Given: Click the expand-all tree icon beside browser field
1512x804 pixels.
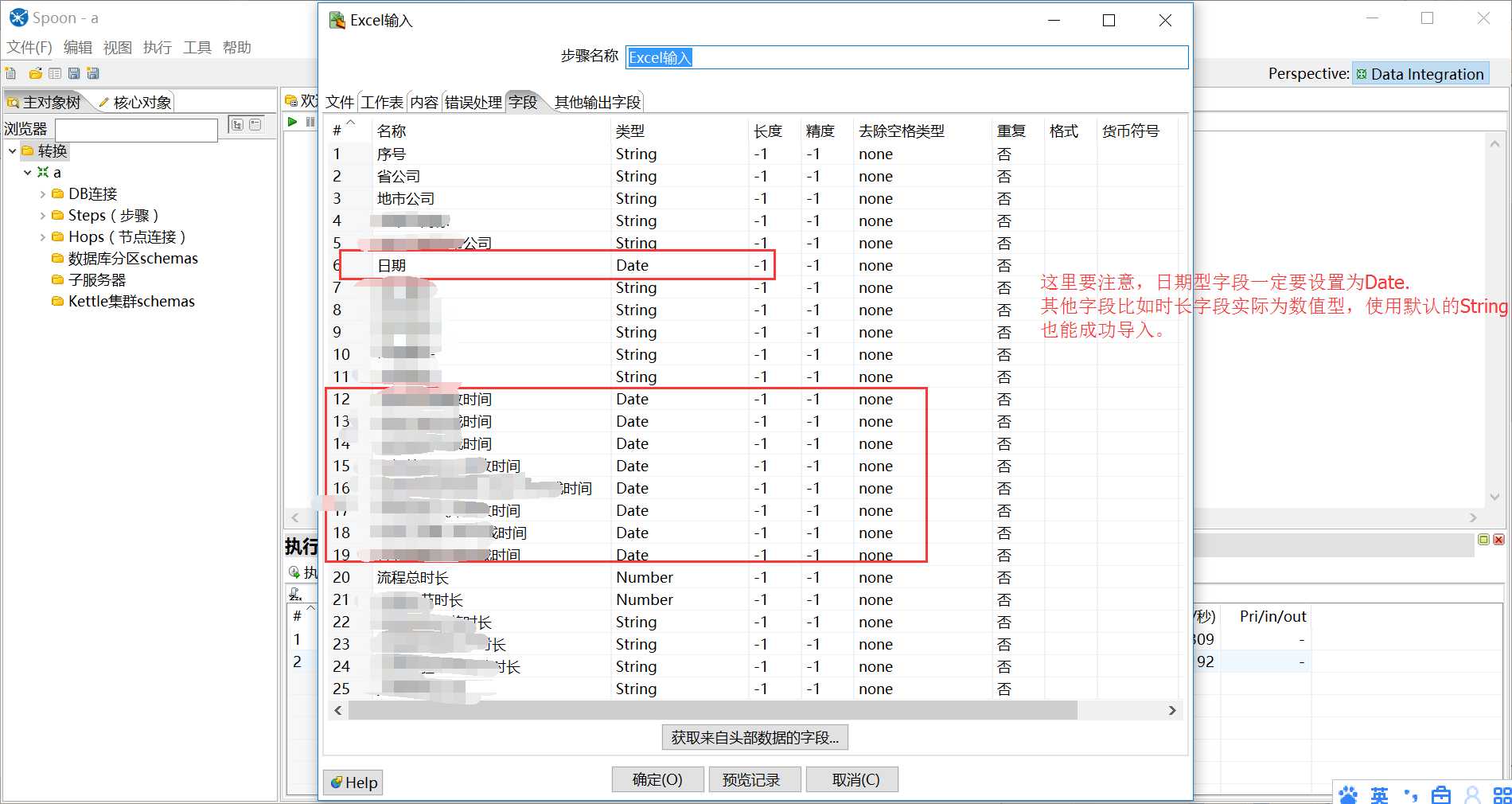Looking at the screenshot, I should click(x=237, y=124).
